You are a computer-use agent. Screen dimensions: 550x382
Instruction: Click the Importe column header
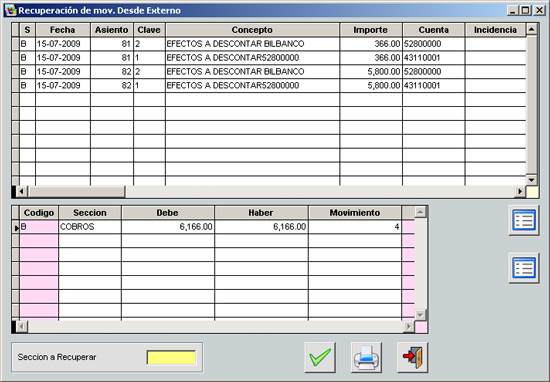point(370,30)
